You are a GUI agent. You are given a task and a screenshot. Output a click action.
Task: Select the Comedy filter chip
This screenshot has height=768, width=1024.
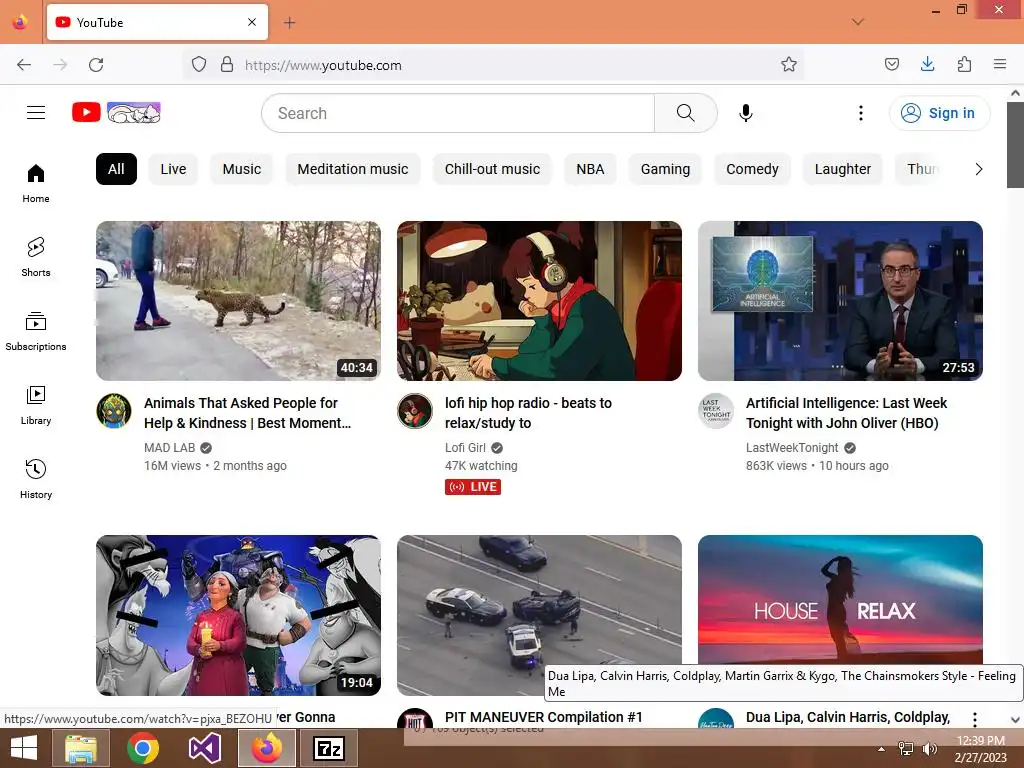[x=752, y=169]
